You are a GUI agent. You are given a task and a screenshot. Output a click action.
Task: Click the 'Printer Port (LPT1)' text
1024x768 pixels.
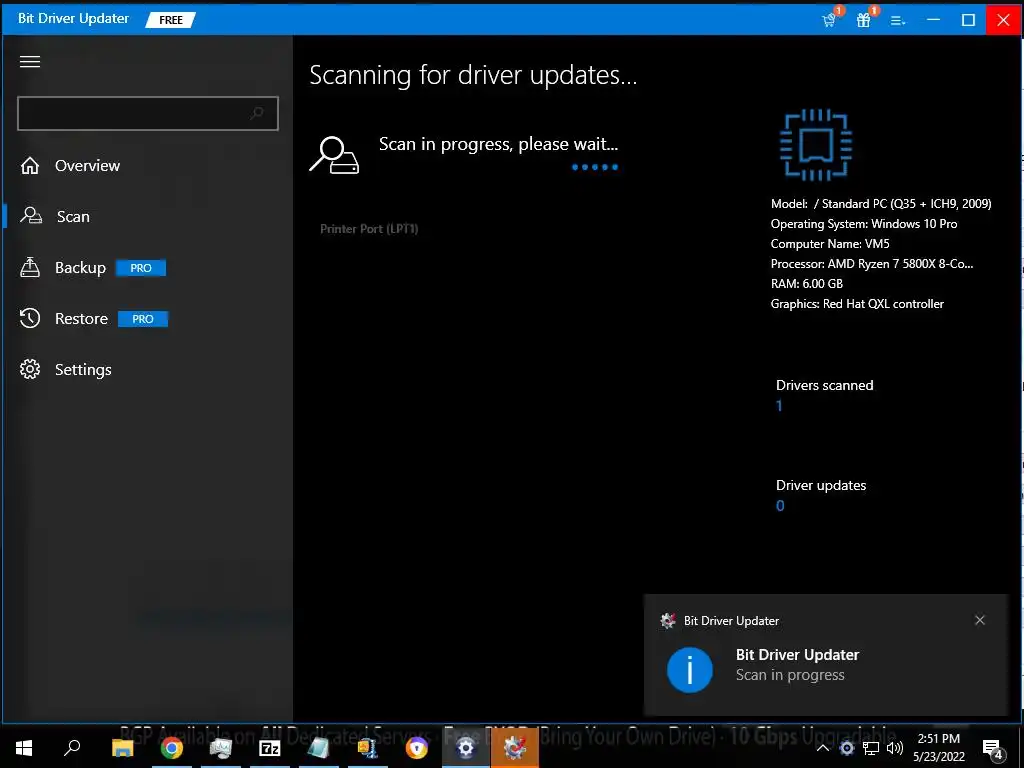369,229
